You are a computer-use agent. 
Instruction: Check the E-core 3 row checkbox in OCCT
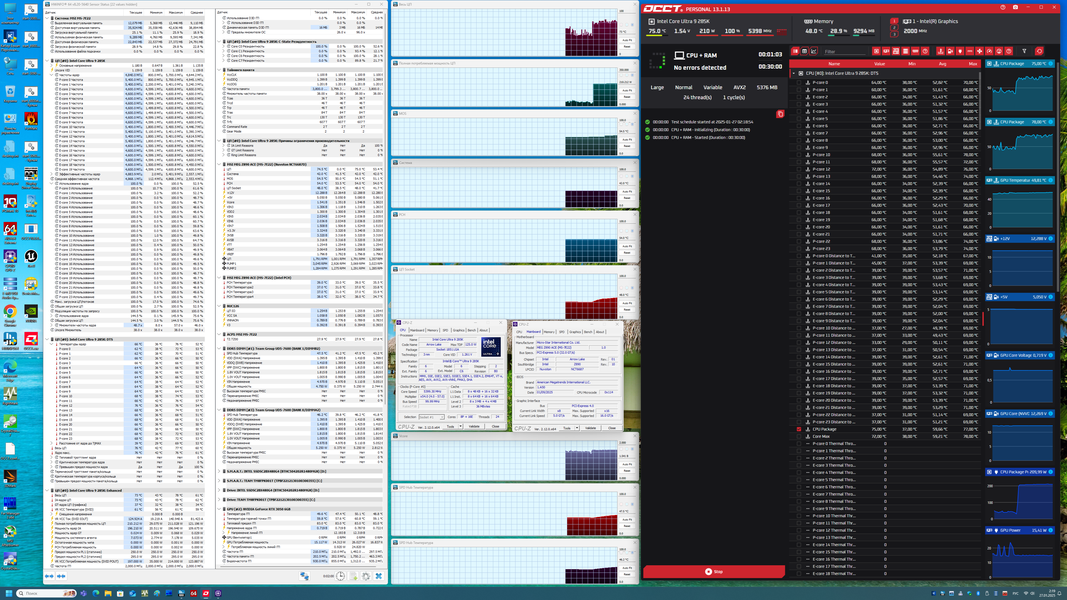pyautogui.click(x=799, y=104)
